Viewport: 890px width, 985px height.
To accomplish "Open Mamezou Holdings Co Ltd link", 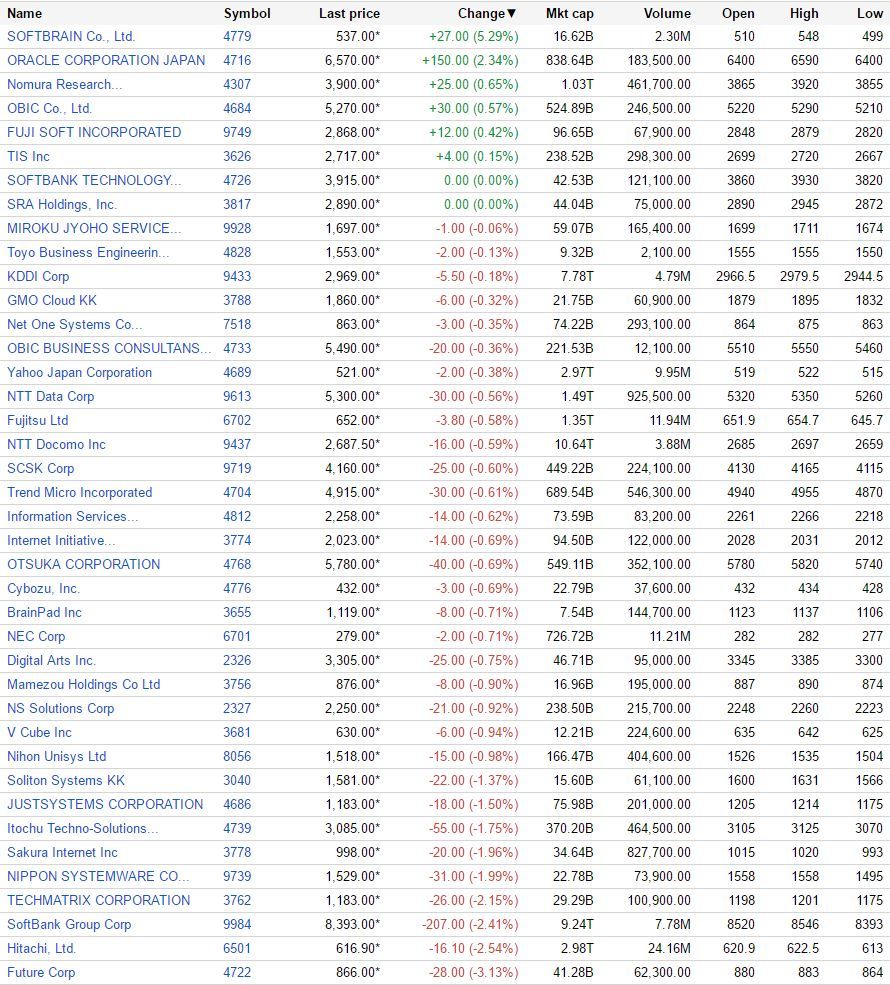I will (84, 685).
